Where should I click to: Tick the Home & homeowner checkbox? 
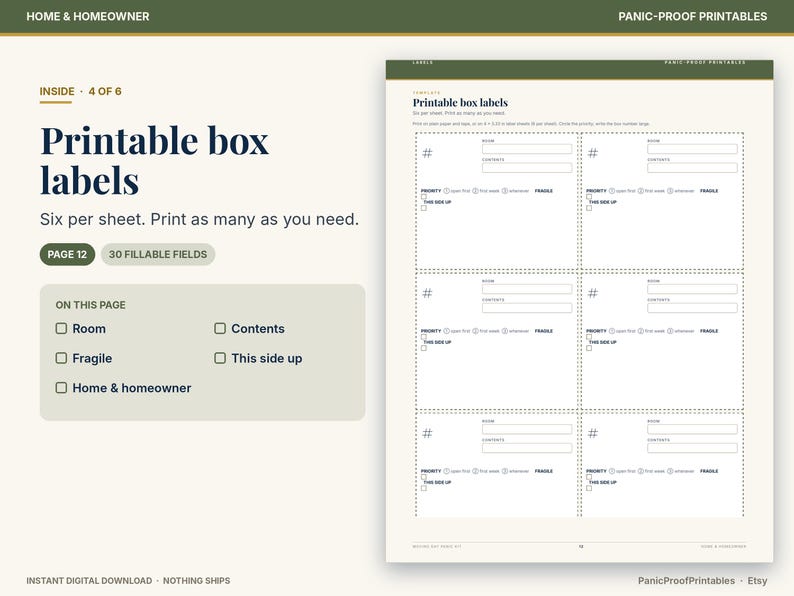[61, 388]
